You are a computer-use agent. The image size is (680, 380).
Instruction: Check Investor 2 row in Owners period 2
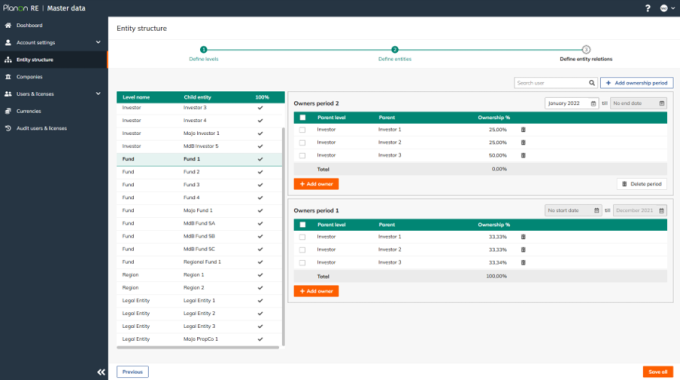[x=302, y=143]
